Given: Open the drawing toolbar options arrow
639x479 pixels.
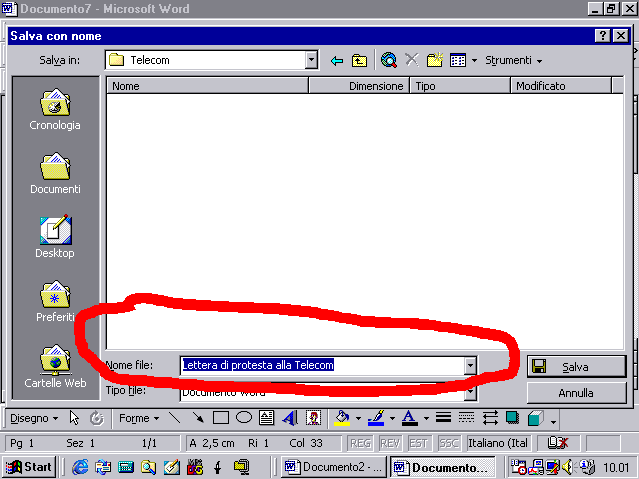Looking at the screenshot, I should (x=553, y=422).
